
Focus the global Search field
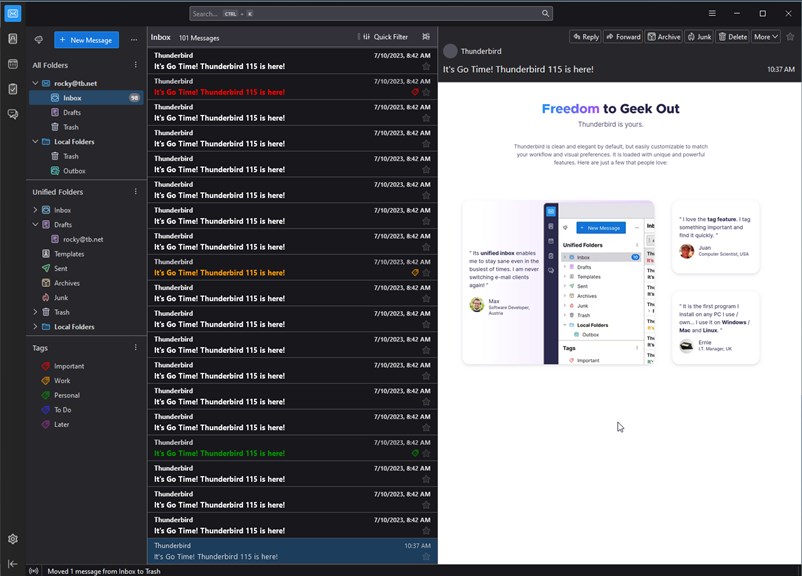371,14
